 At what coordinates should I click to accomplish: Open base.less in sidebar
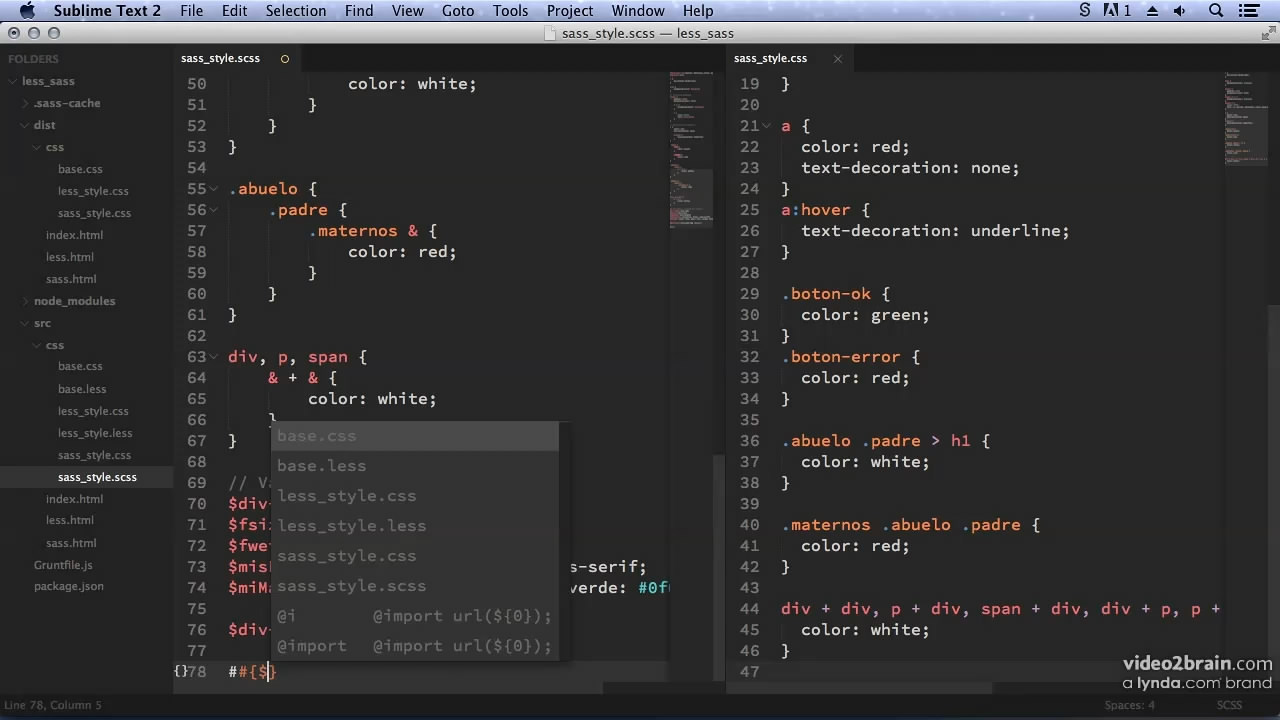tap(82, 389)
